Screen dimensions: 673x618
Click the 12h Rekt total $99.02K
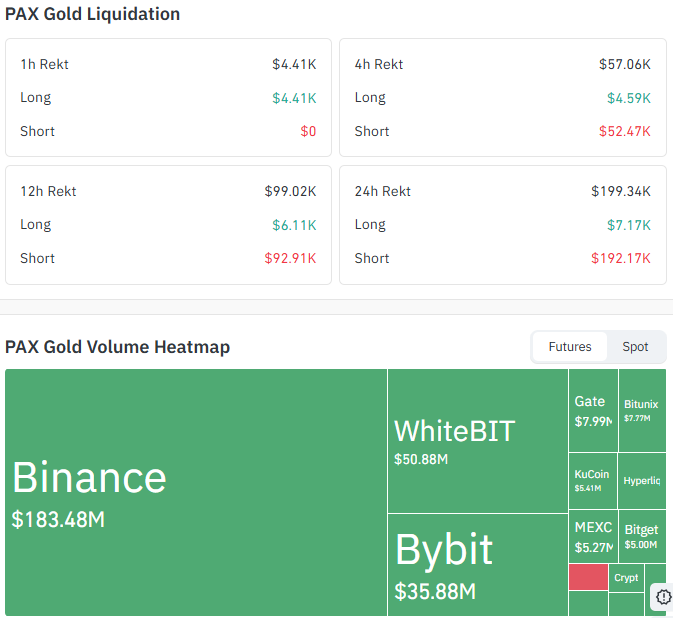click(290, 191)
